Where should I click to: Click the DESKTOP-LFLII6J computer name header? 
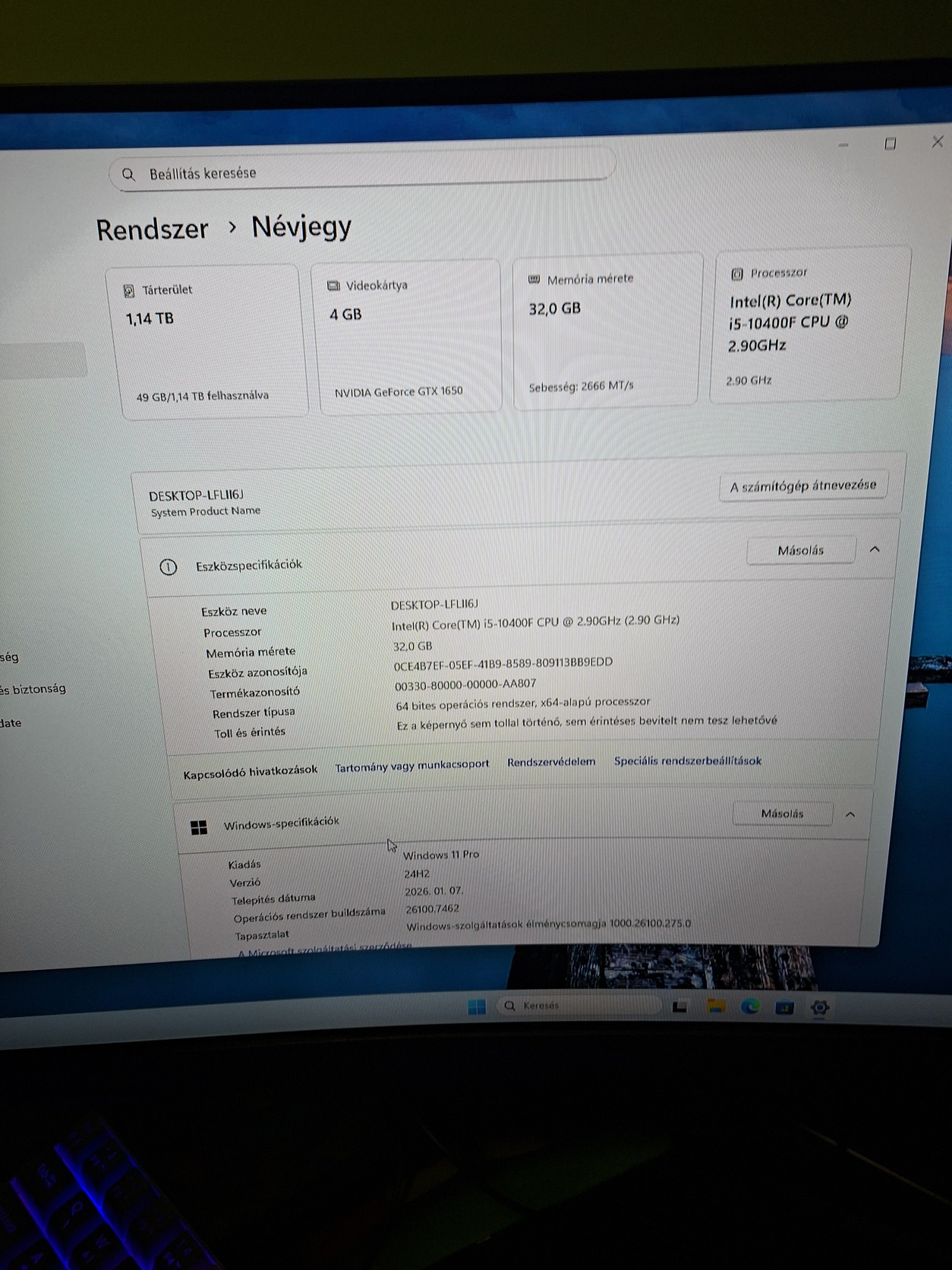coord(196,495)
